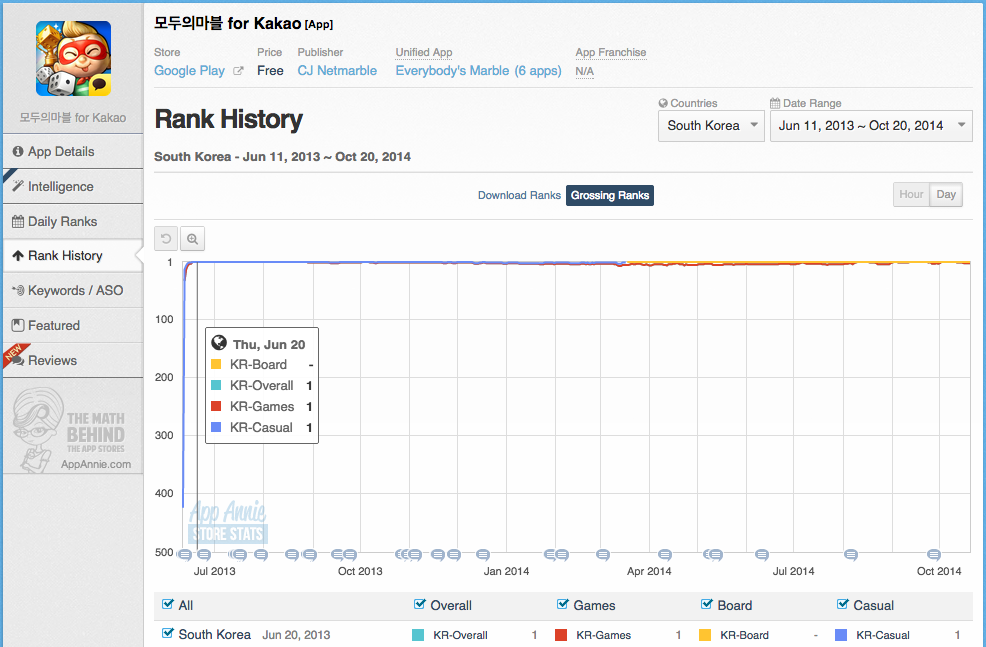Click the external link icon beside Google Play

(x=238, y=71)
